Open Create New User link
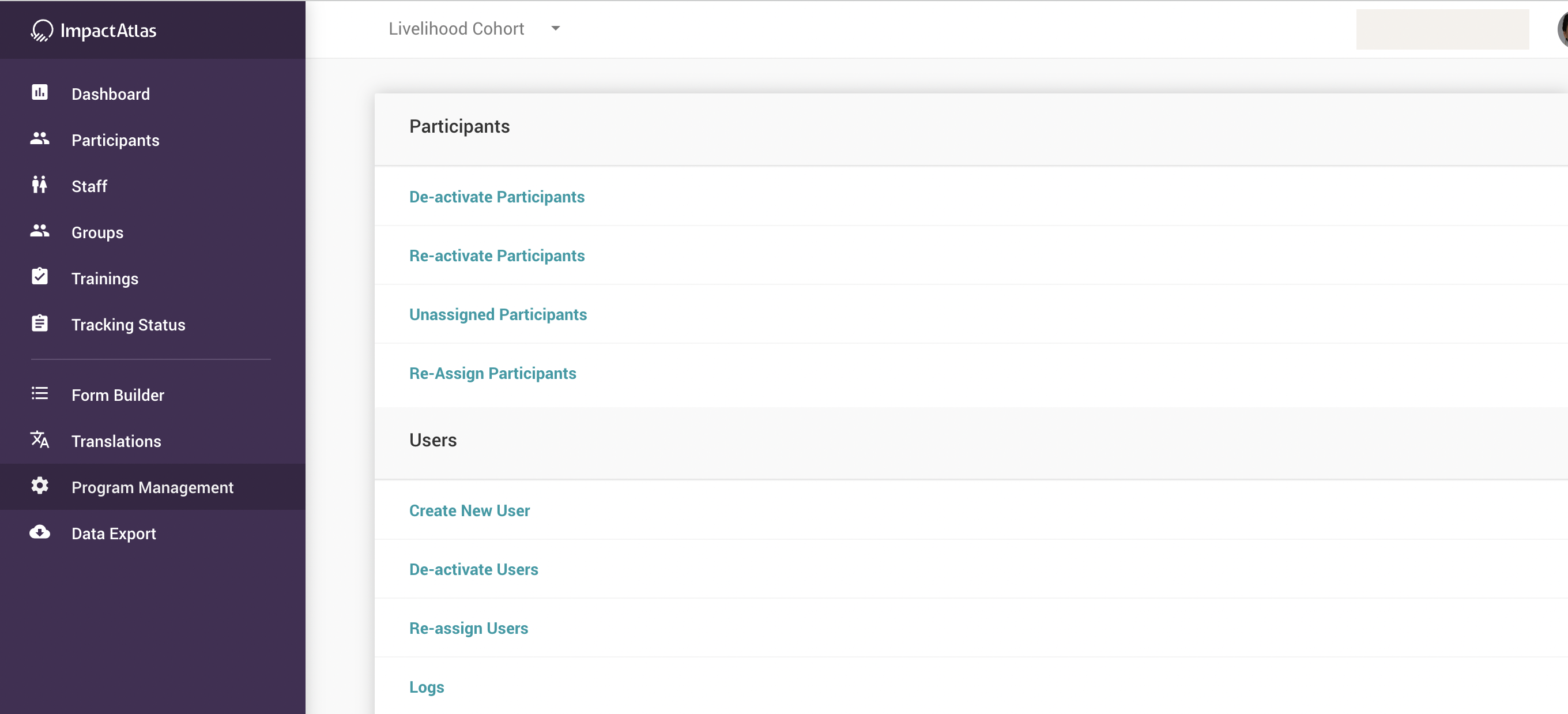Screen dimensions: 1568x714 coord(469,510)
